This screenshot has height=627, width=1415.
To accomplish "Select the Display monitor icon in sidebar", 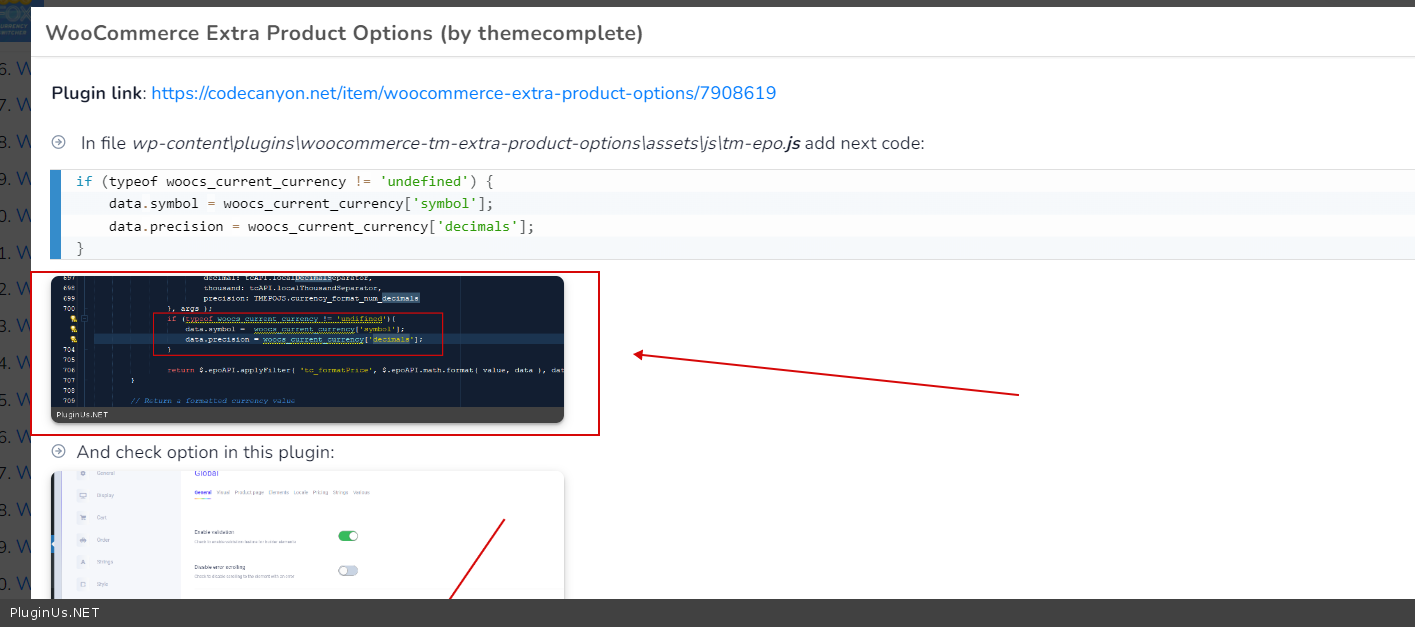I will [83, 495].
